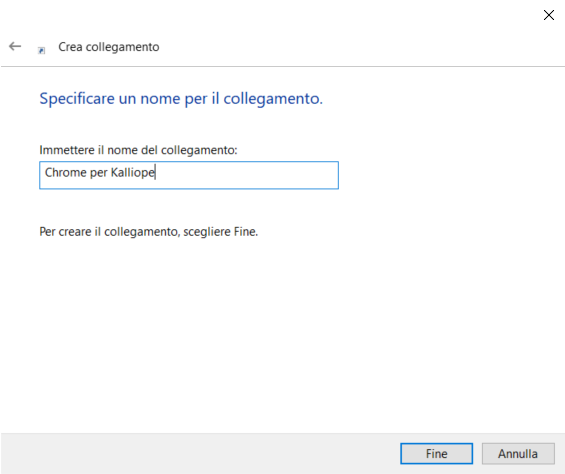This screenshot has width=565, height=474.
Task: Click the gray footer bar left of Fine
Action: 200,453
